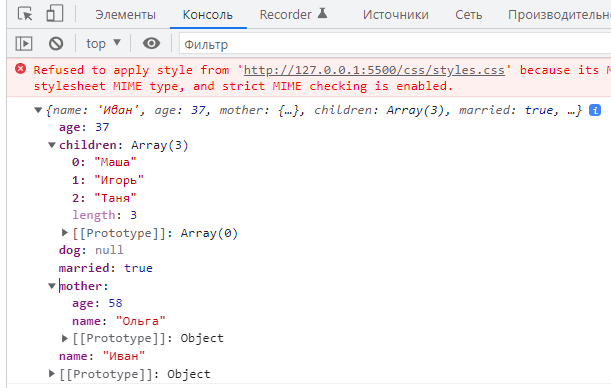Select the array item 1: "Игорь"

click(108, 180)
